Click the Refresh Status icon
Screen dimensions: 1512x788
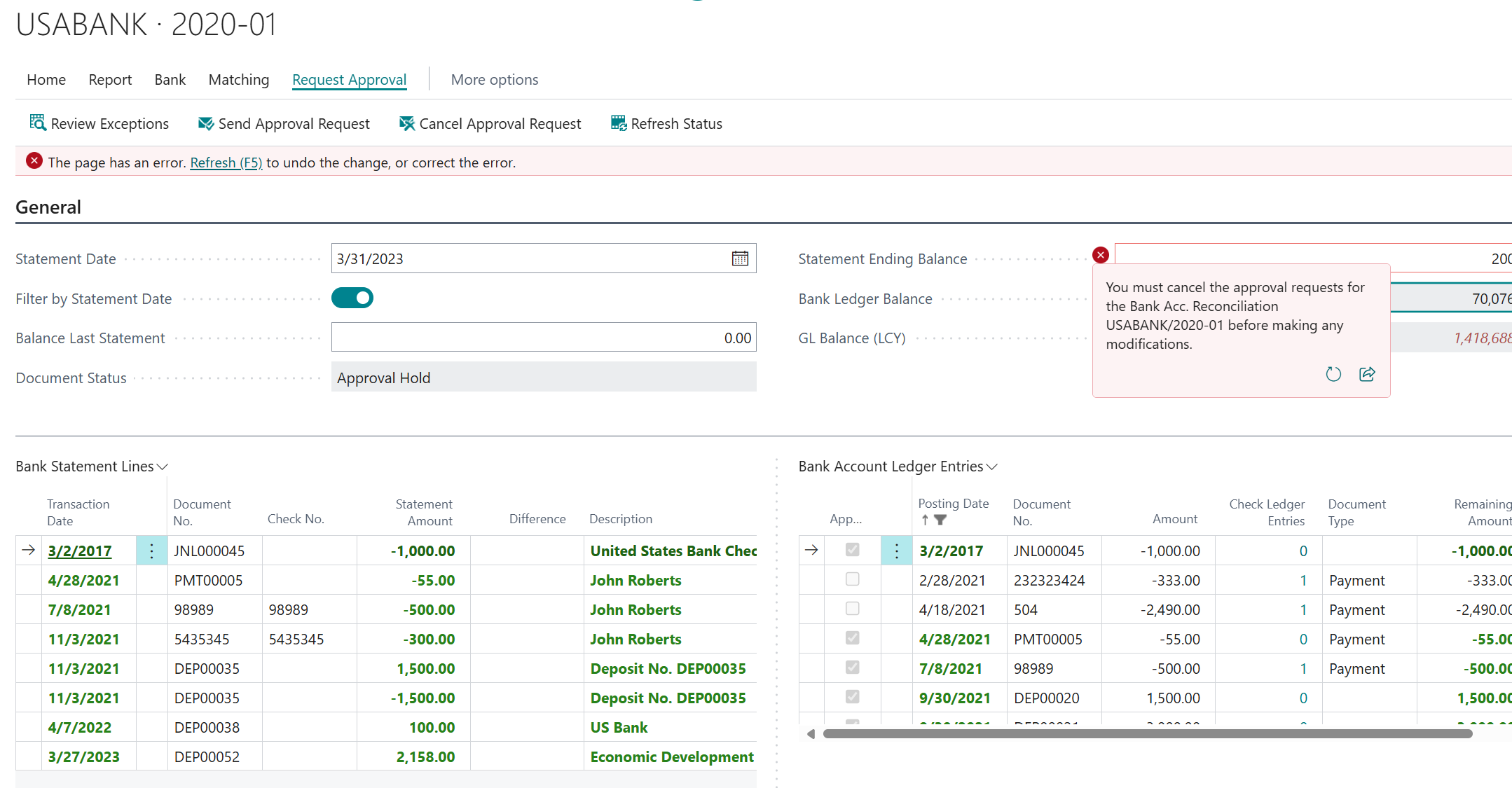coord(618,123)
